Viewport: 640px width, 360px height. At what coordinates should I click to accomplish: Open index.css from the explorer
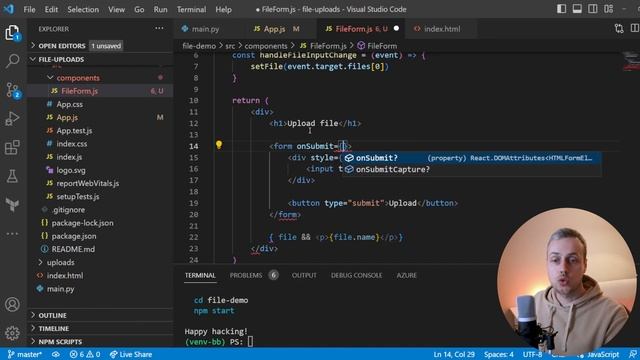(x=100, y=144)
